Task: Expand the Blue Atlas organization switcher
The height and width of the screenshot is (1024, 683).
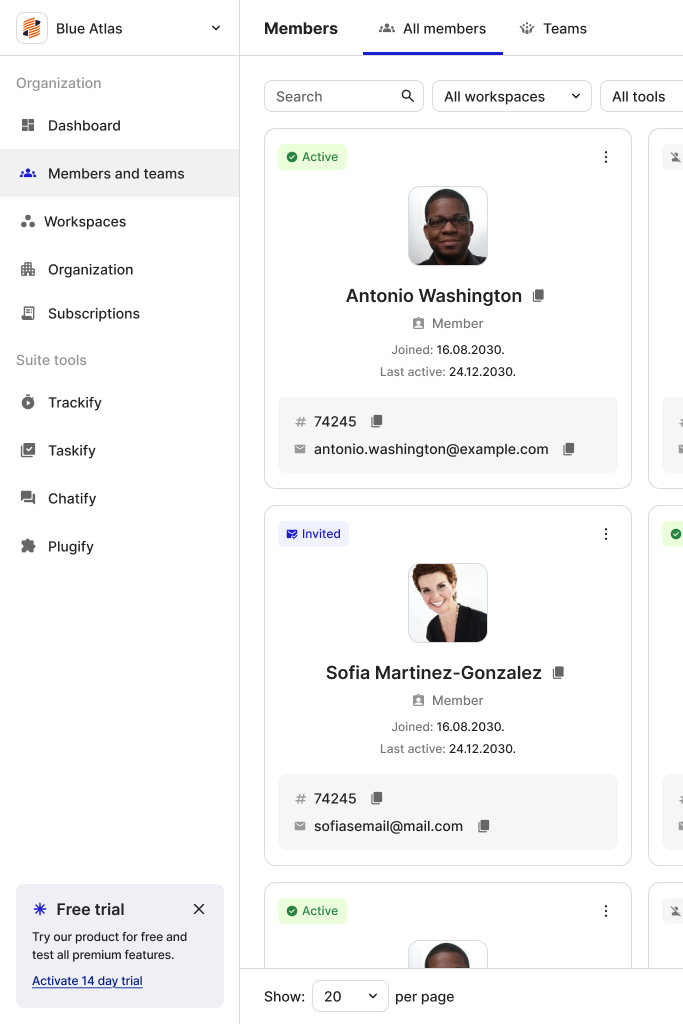Action: coord(216,28)
